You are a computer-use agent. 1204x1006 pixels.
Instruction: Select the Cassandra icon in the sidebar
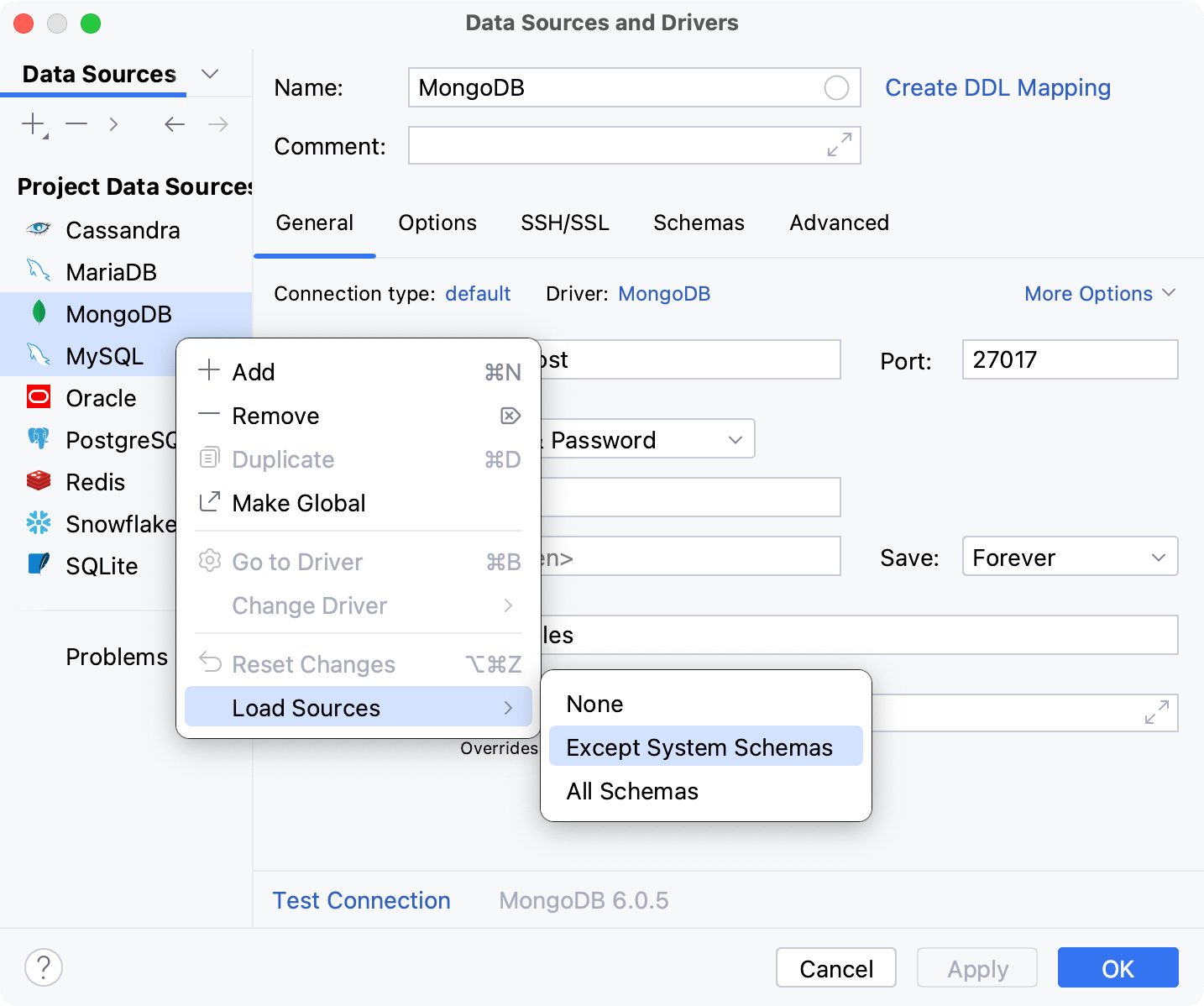point(38,229)
